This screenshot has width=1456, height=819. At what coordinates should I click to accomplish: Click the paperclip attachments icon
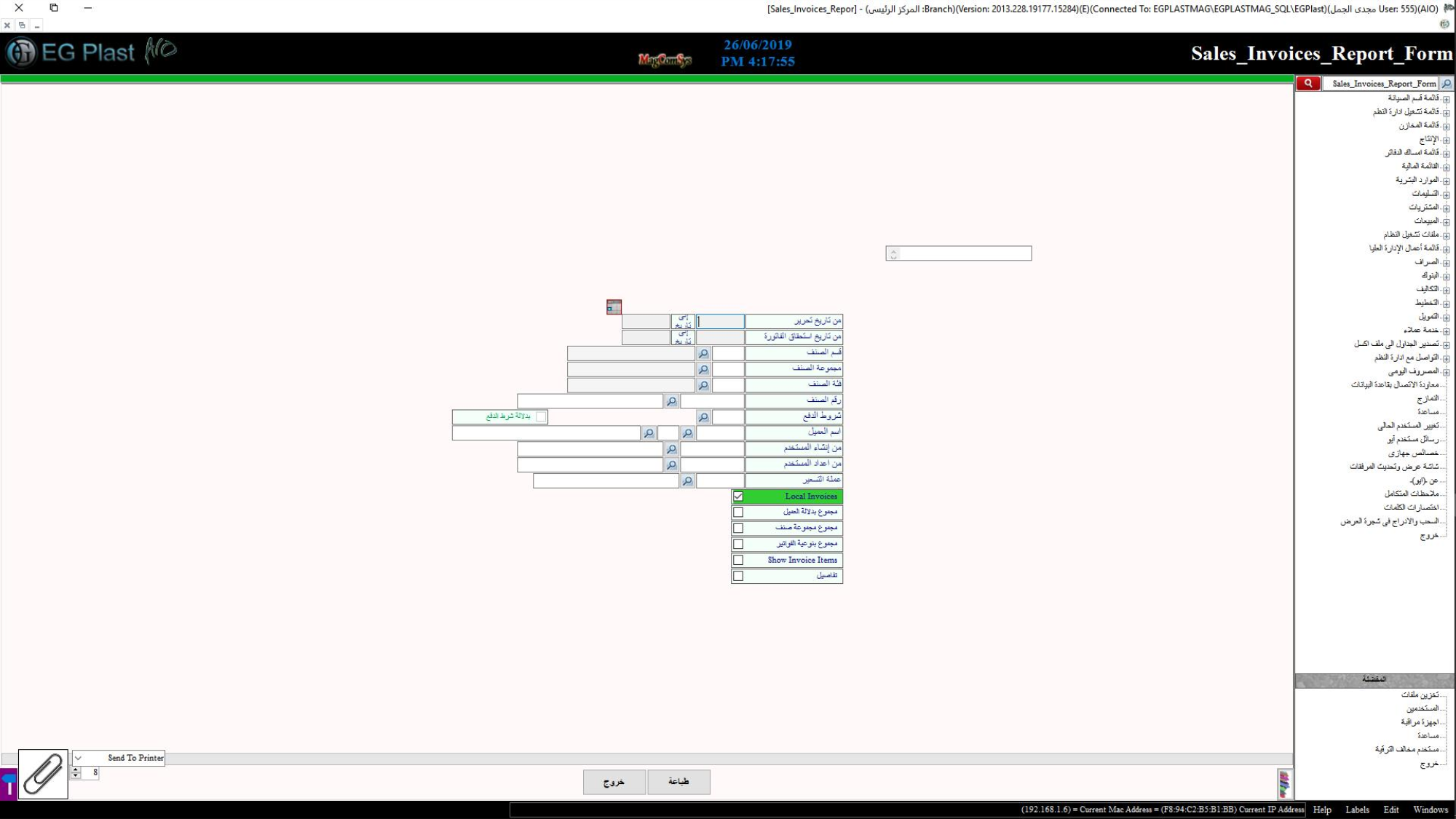[43, 775]
